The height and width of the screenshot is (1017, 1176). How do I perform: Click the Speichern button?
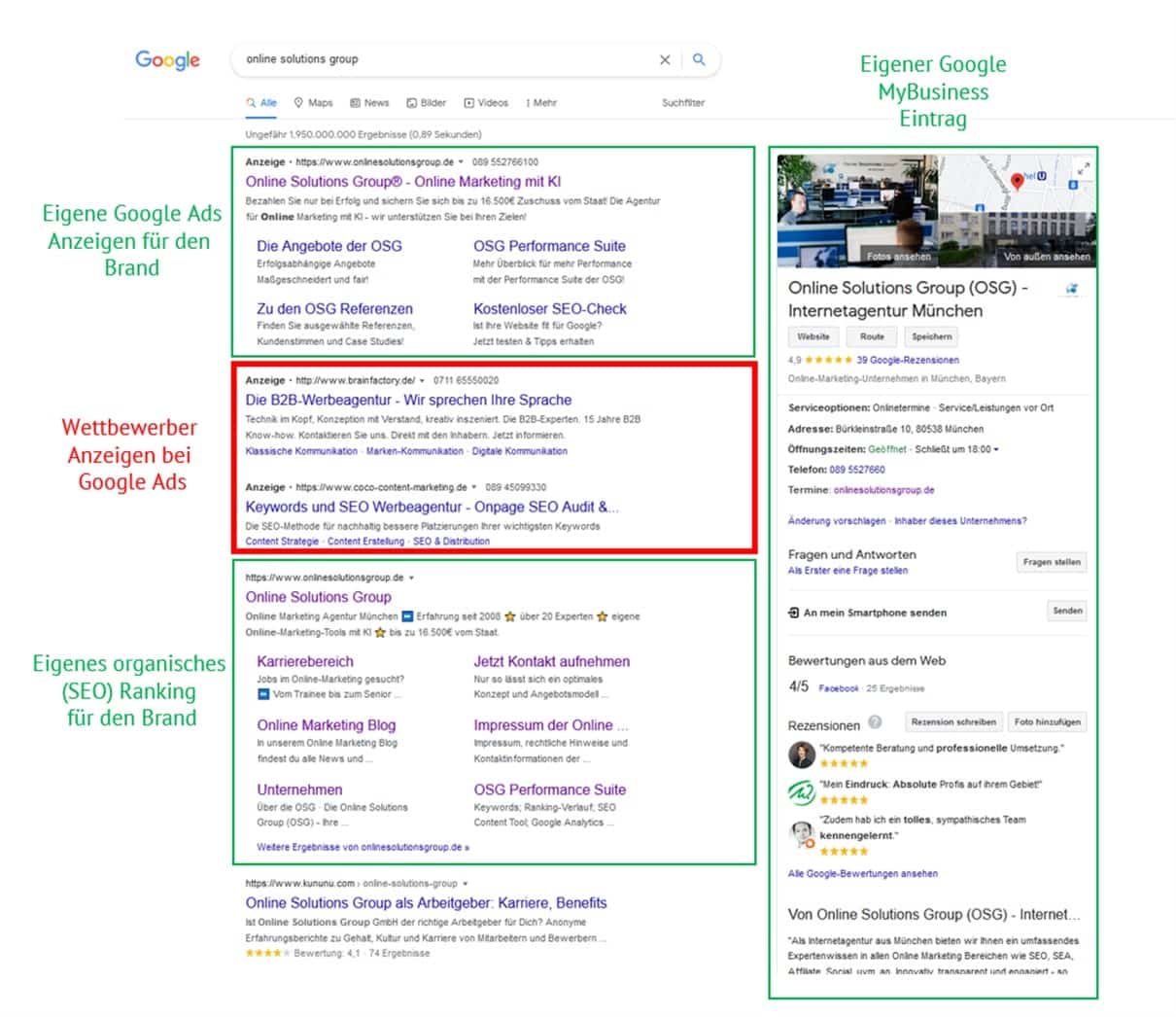point(932,336)
